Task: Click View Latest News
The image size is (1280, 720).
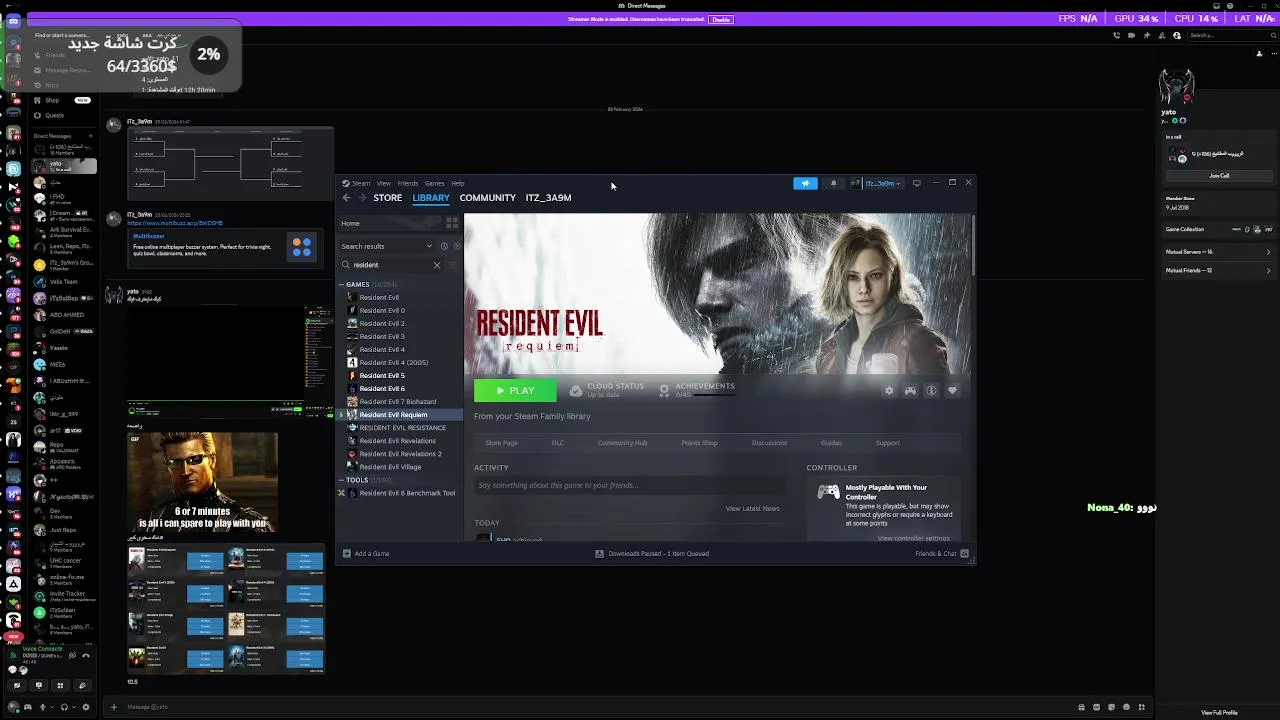Action: [x=752, y=508]
